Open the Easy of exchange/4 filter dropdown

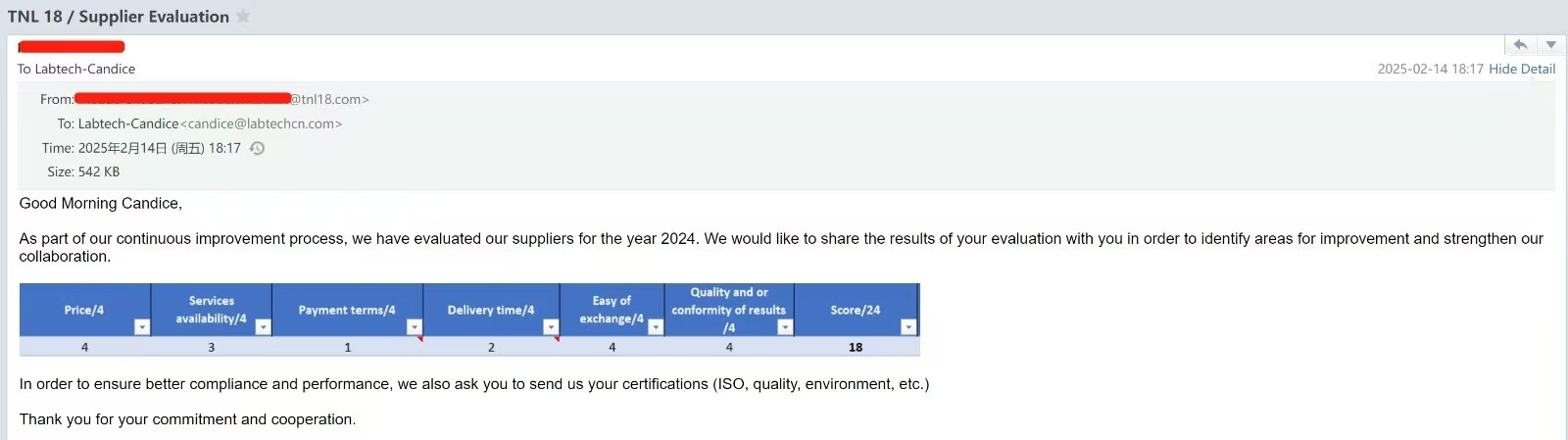coord(656,327)
